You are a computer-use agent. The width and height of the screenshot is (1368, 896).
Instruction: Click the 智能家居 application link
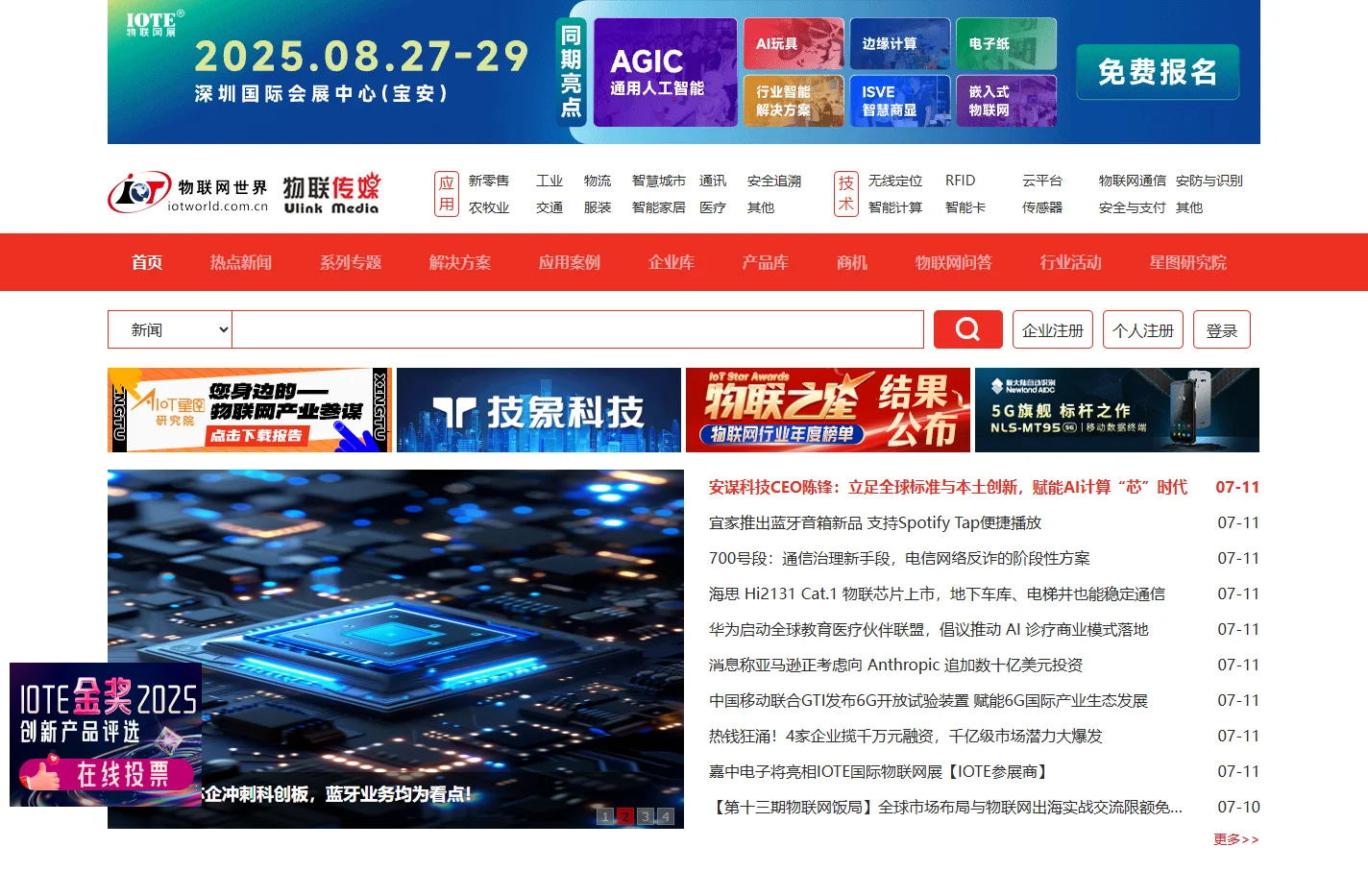click(659, 207)
